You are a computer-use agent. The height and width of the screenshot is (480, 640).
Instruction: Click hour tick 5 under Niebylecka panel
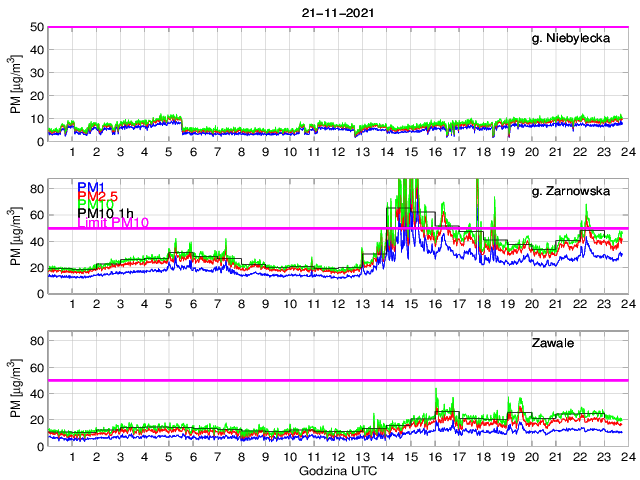[169, 152]
